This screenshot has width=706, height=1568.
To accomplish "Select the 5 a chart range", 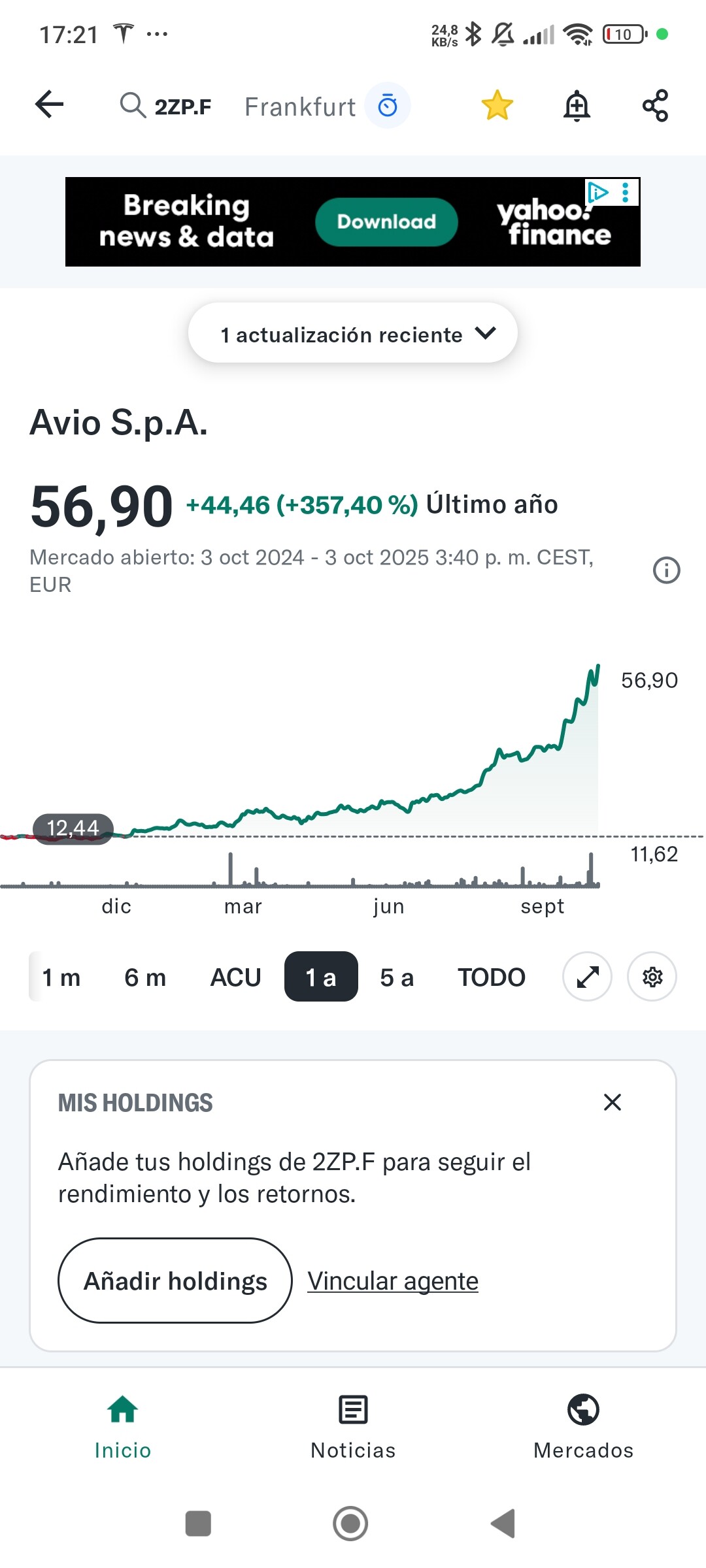I will point(397,977).
